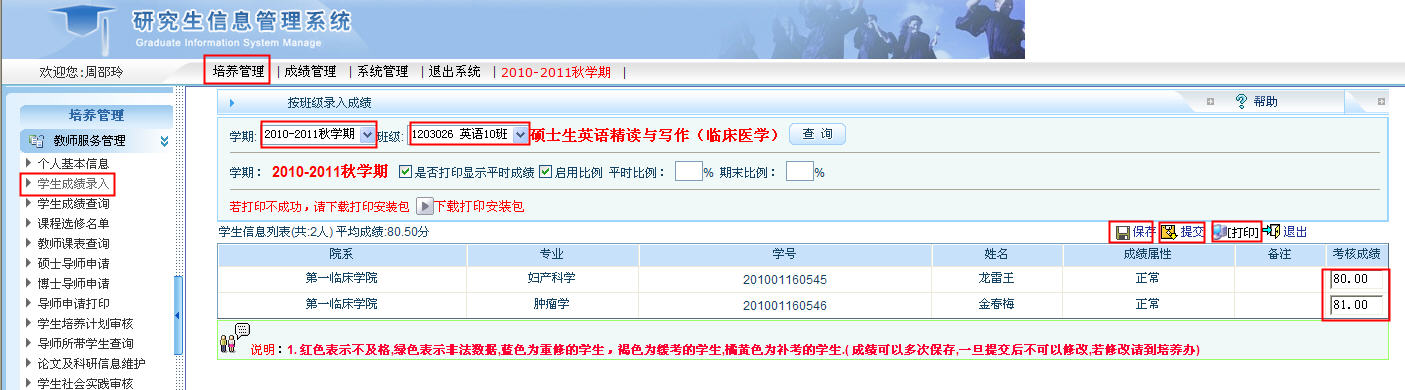The width and height of the screenshot is (1405, 390).
Task: Toggle 是否打印显示平时成绩 checkbox
Action: tap(405, 172)
